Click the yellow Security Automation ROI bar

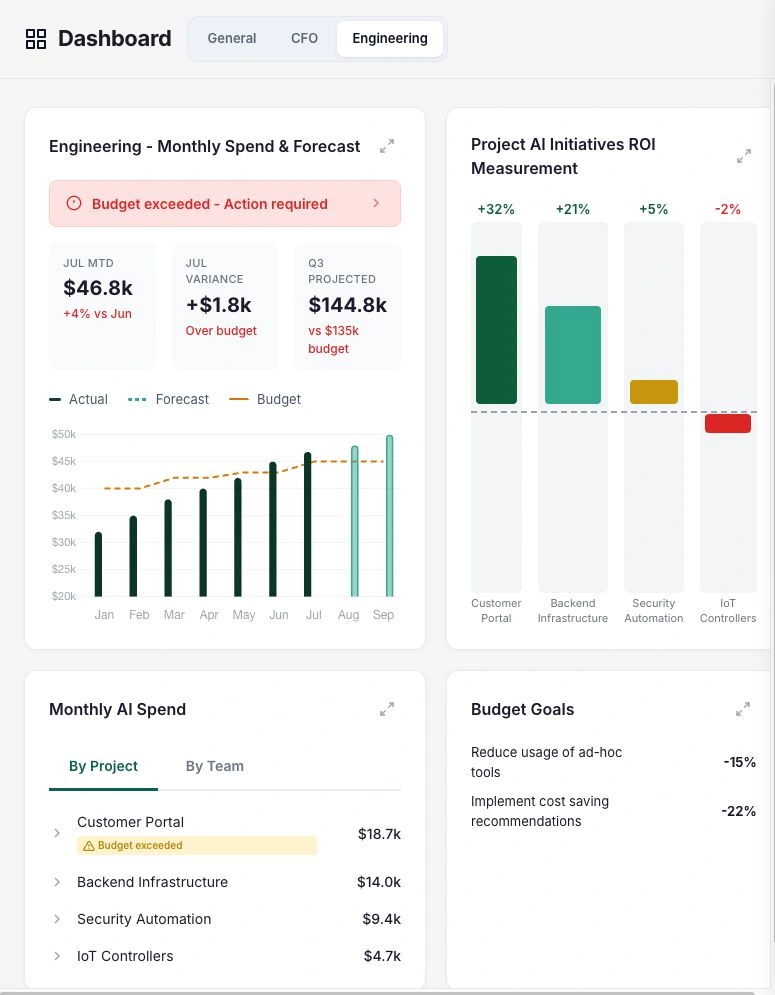coord(654,392)
